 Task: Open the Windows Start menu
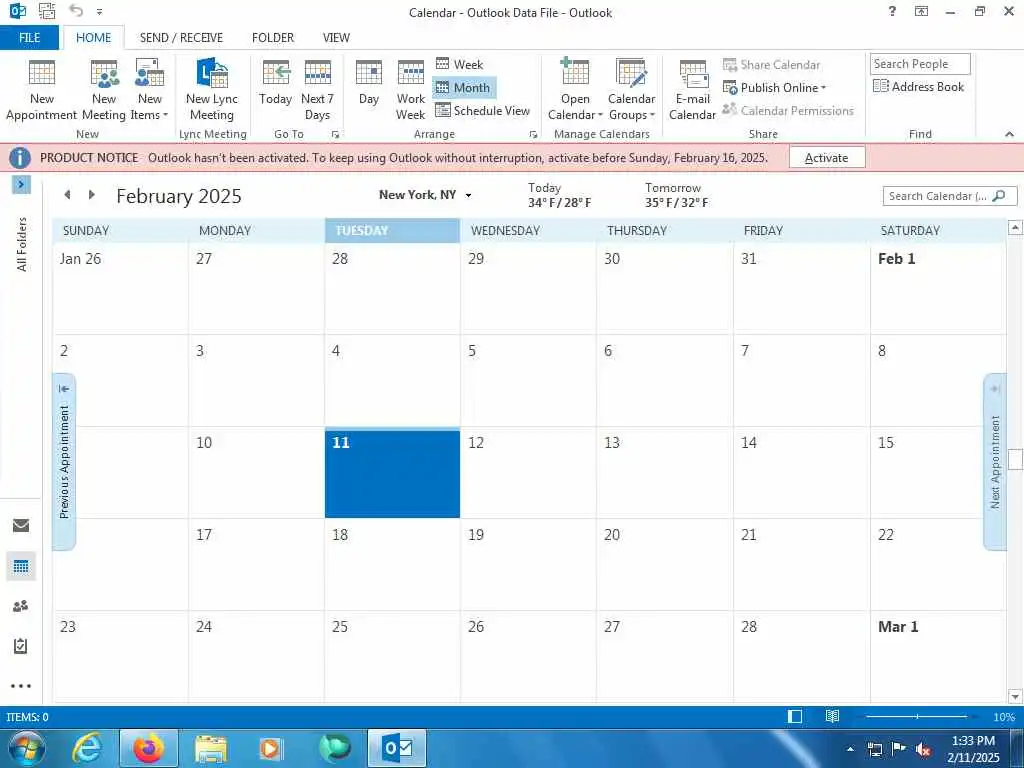(x=26, y=748)
